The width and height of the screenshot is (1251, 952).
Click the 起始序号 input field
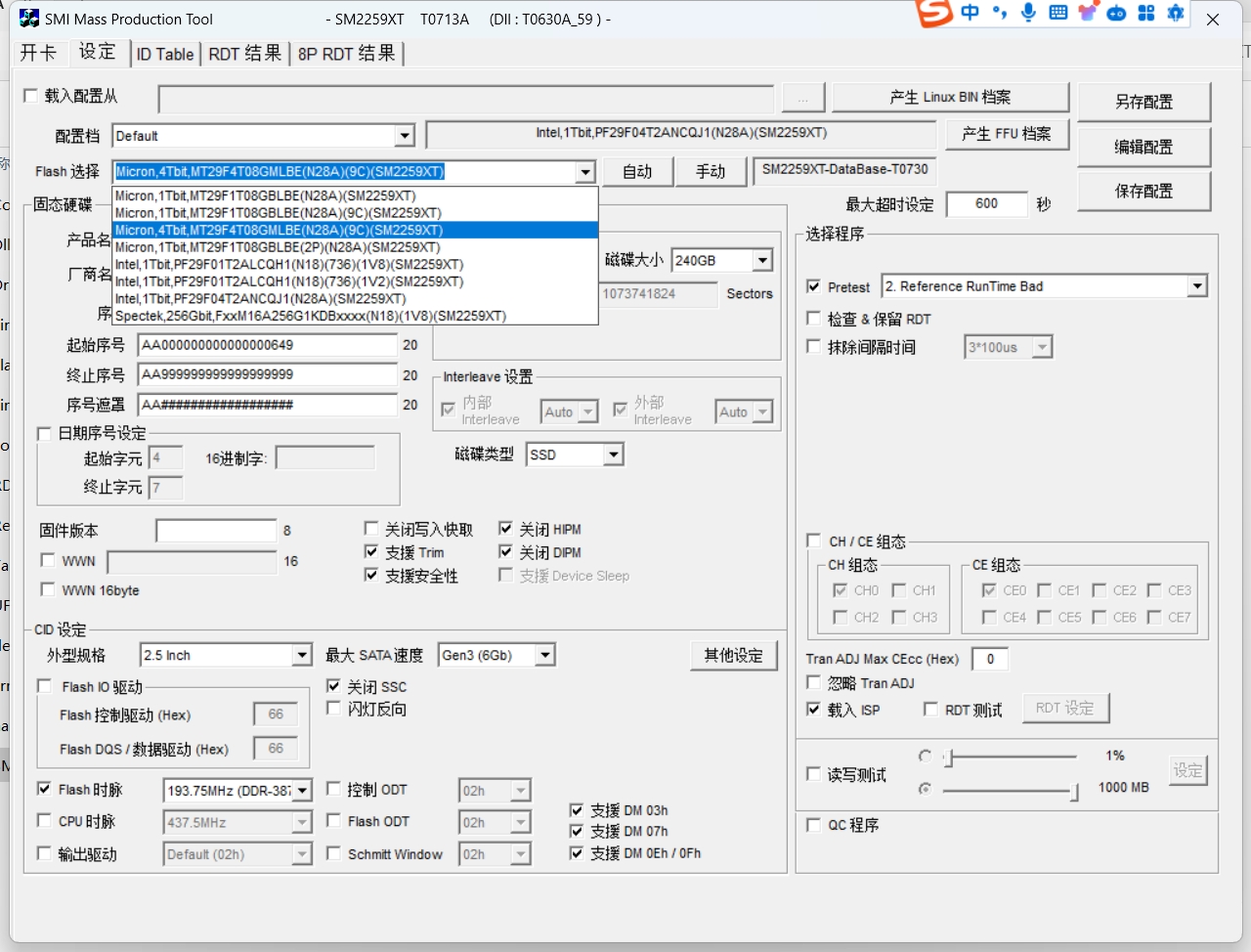(268, 345)
